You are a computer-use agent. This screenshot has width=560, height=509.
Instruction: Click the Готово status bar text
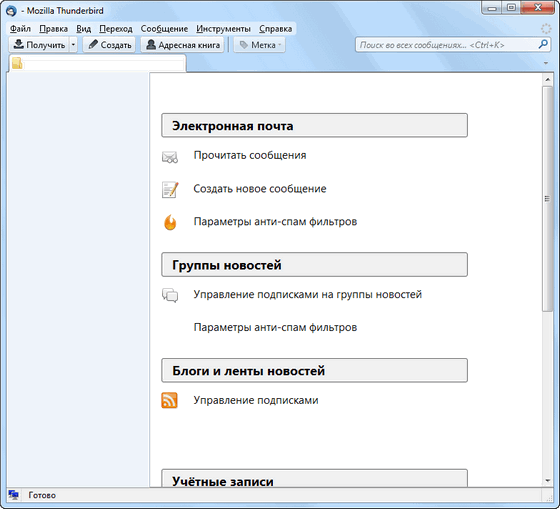tap(42, 495)
